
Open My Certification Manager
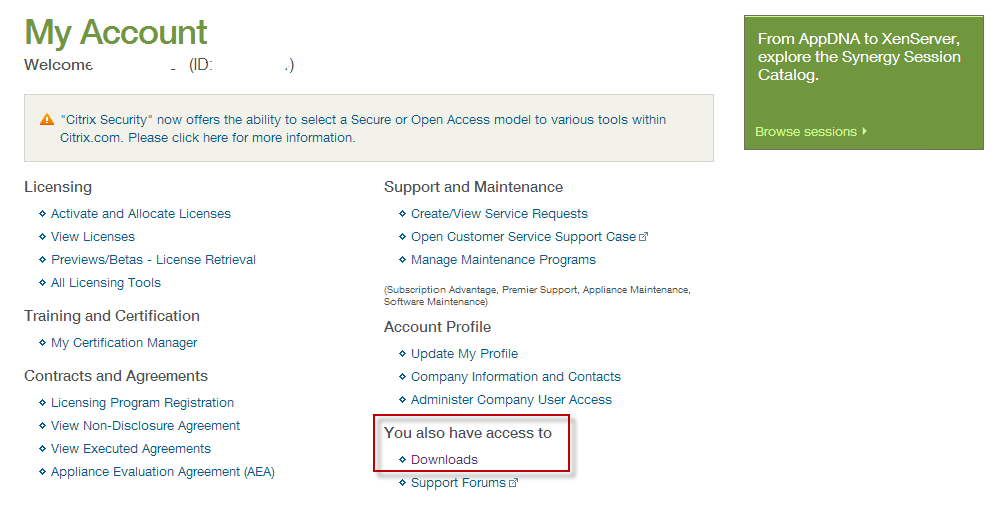124,343
